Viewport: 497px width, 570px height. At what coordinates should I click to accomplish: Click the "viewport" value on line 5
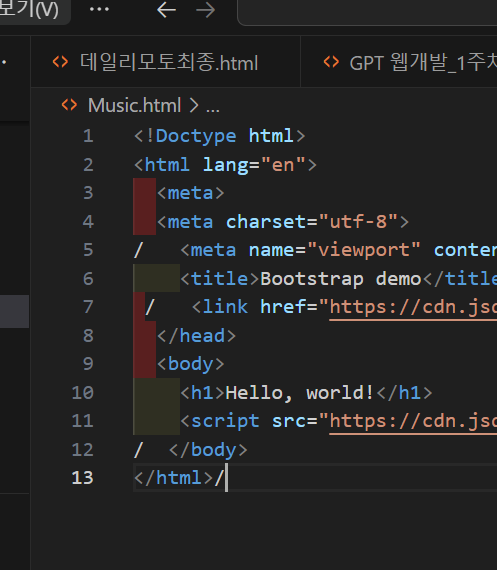tap(364, 250)
